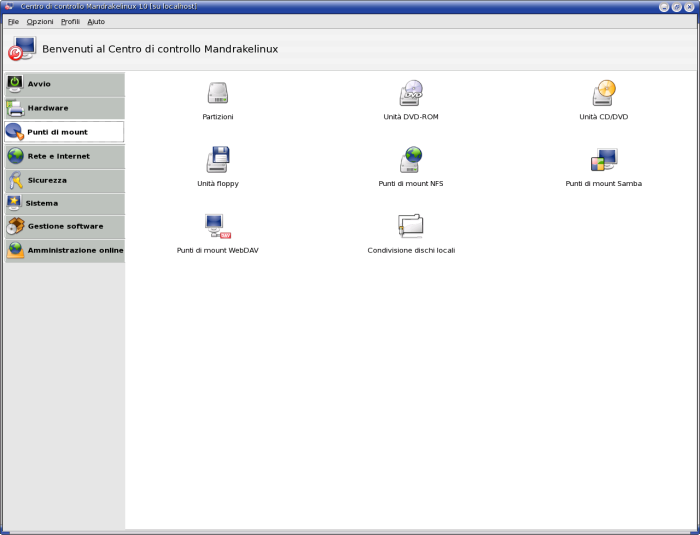This screenshot has height=535, width=700.
Task: Open the Aiuto help menu
Action: (x=96, y=21)
